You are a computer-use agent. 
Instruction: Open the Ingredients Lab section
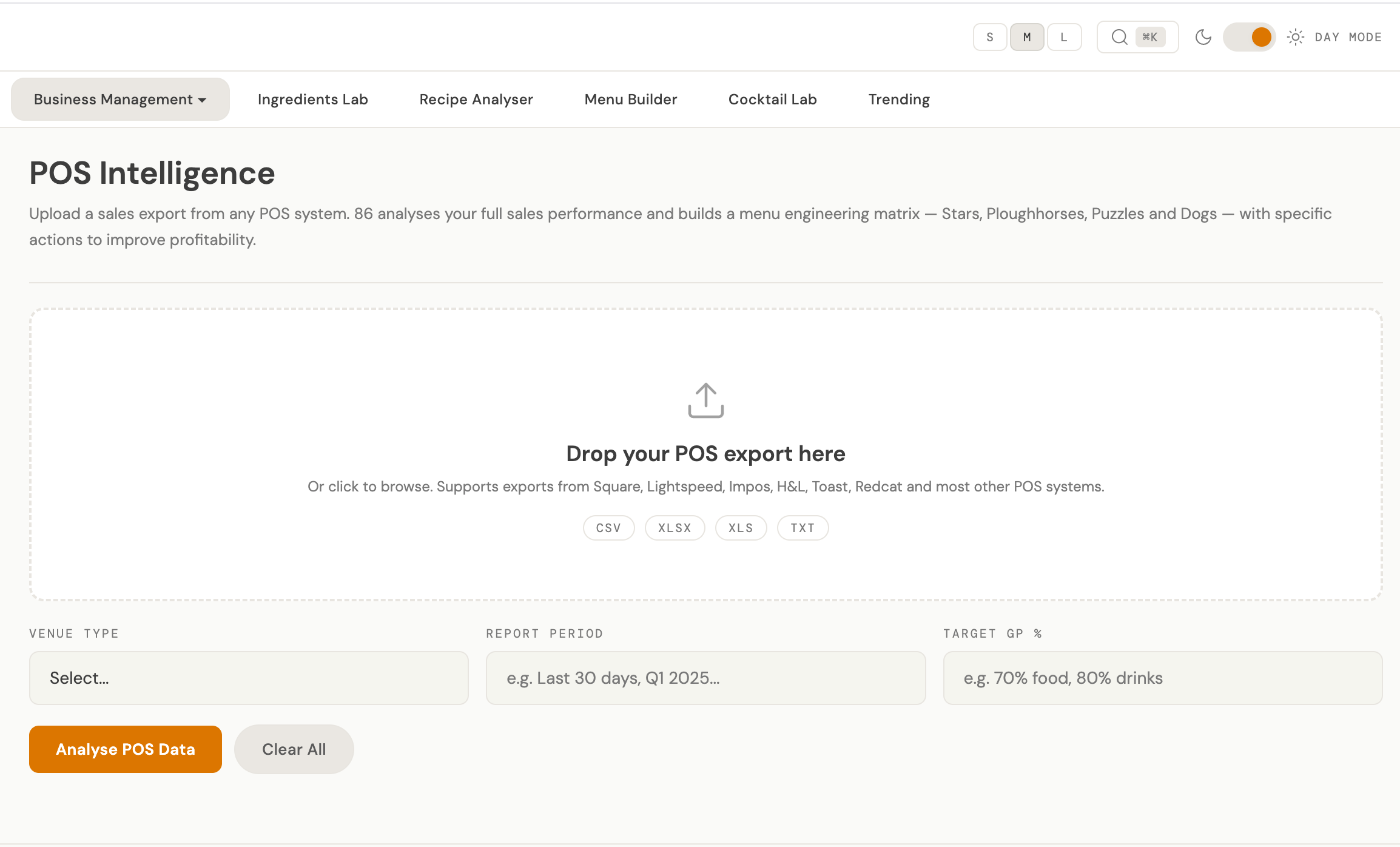coord(312,99)
